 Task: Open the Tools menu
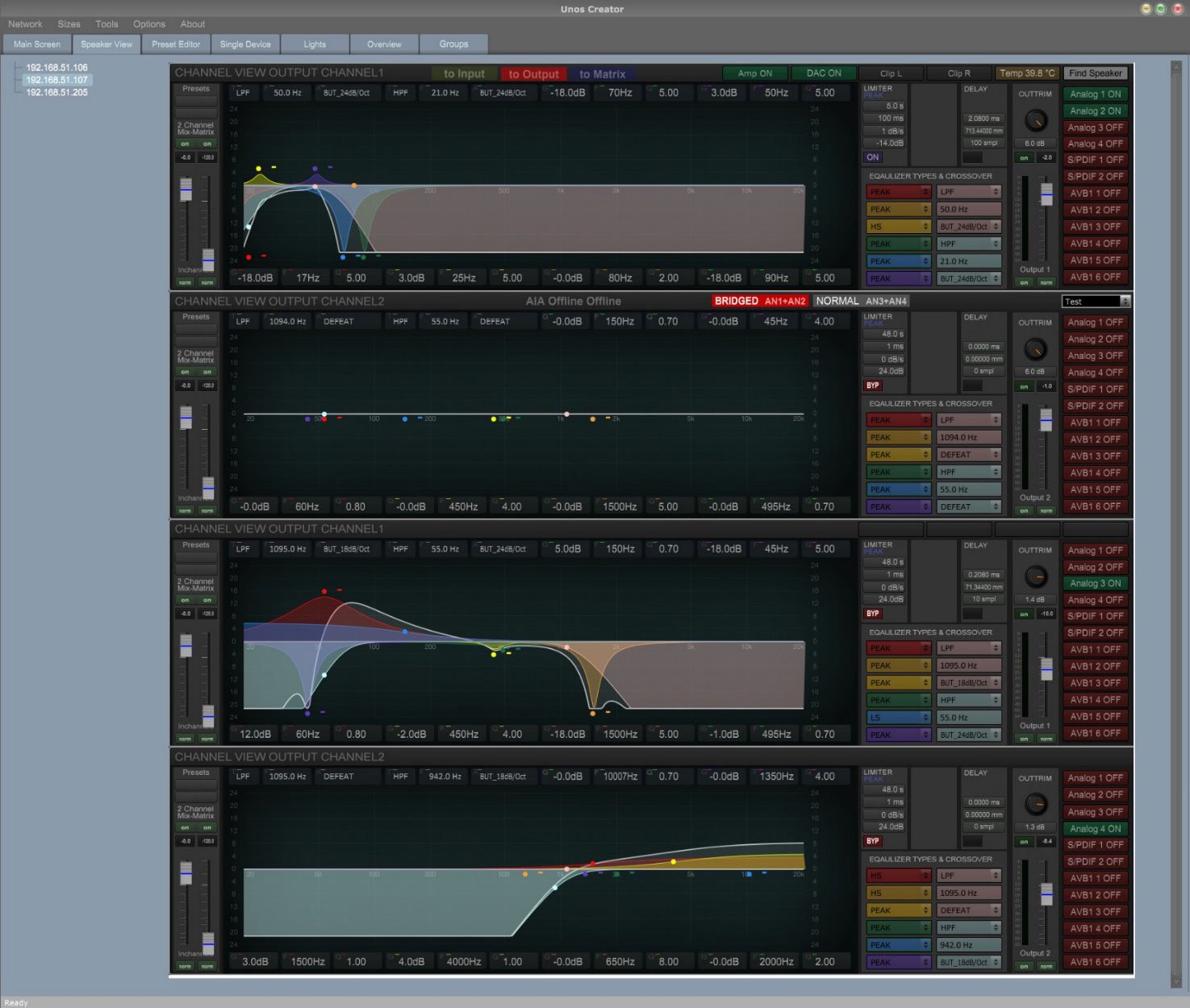106,24
